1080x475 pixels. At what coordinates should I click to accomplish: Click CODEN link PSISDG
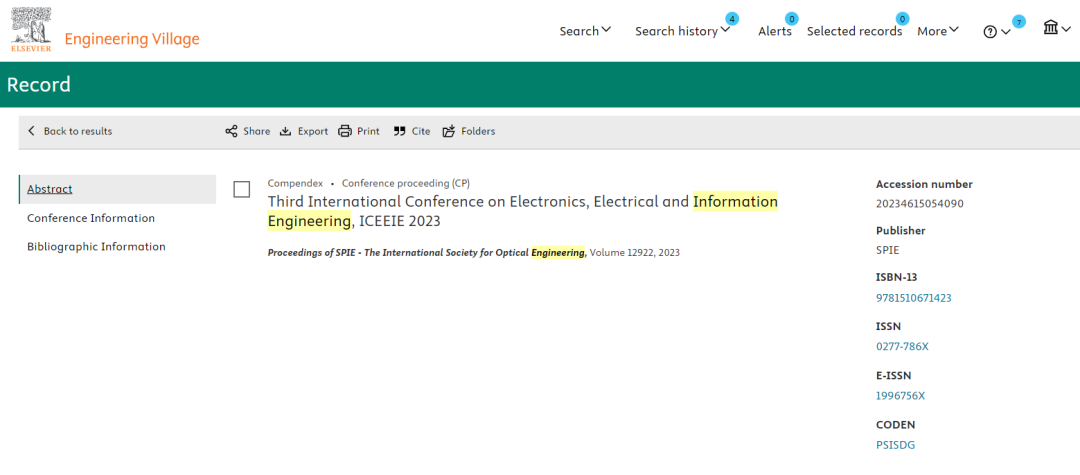click(x=895, y=445)
